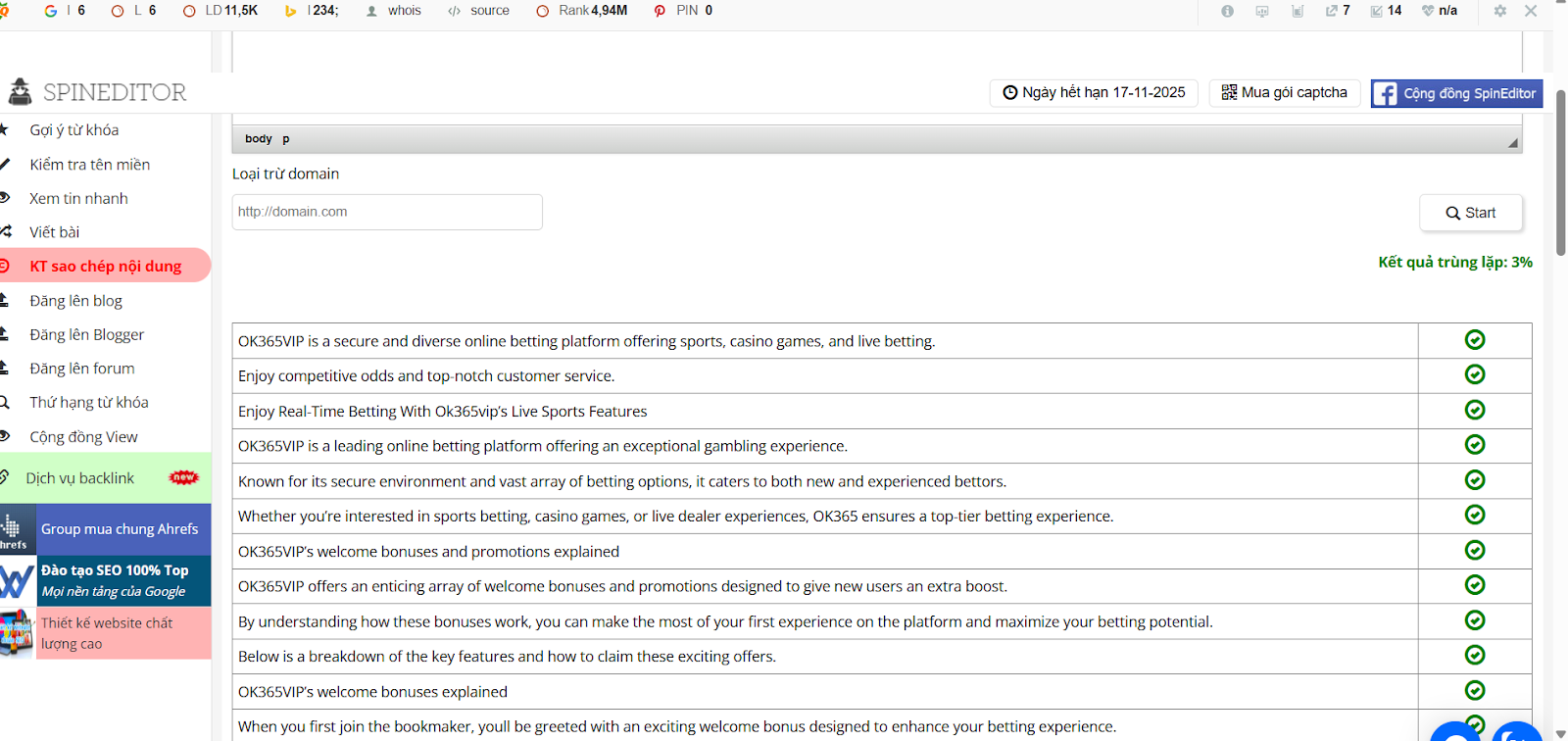Click the page vertical scrollbar thumb

pyautogui.click(x=1560, y=173)
